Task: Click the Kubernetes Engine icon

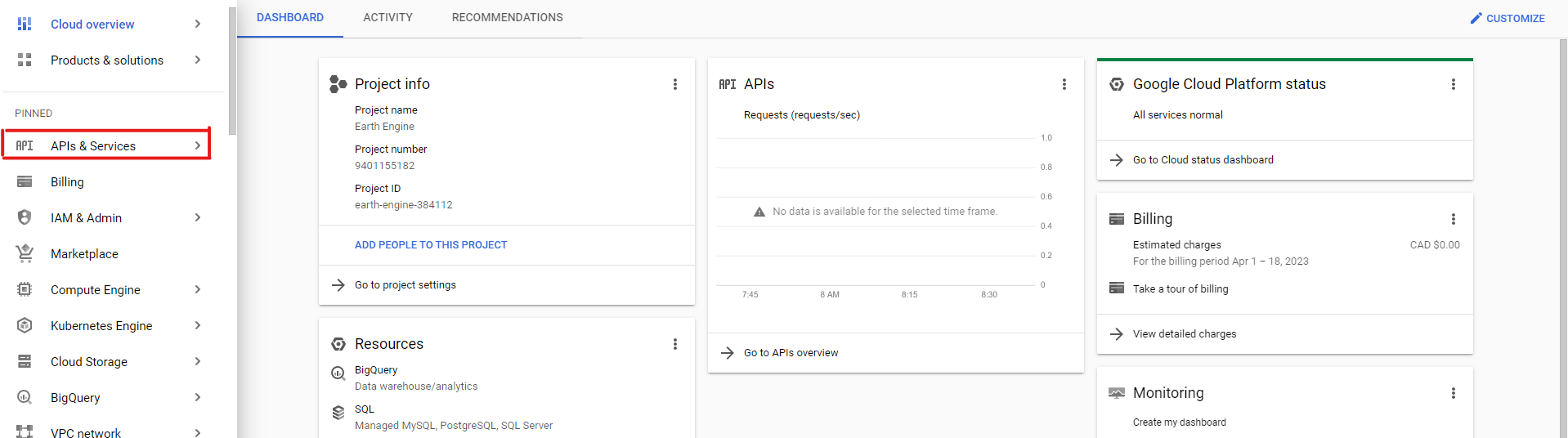Action: (x=25, y=326)
